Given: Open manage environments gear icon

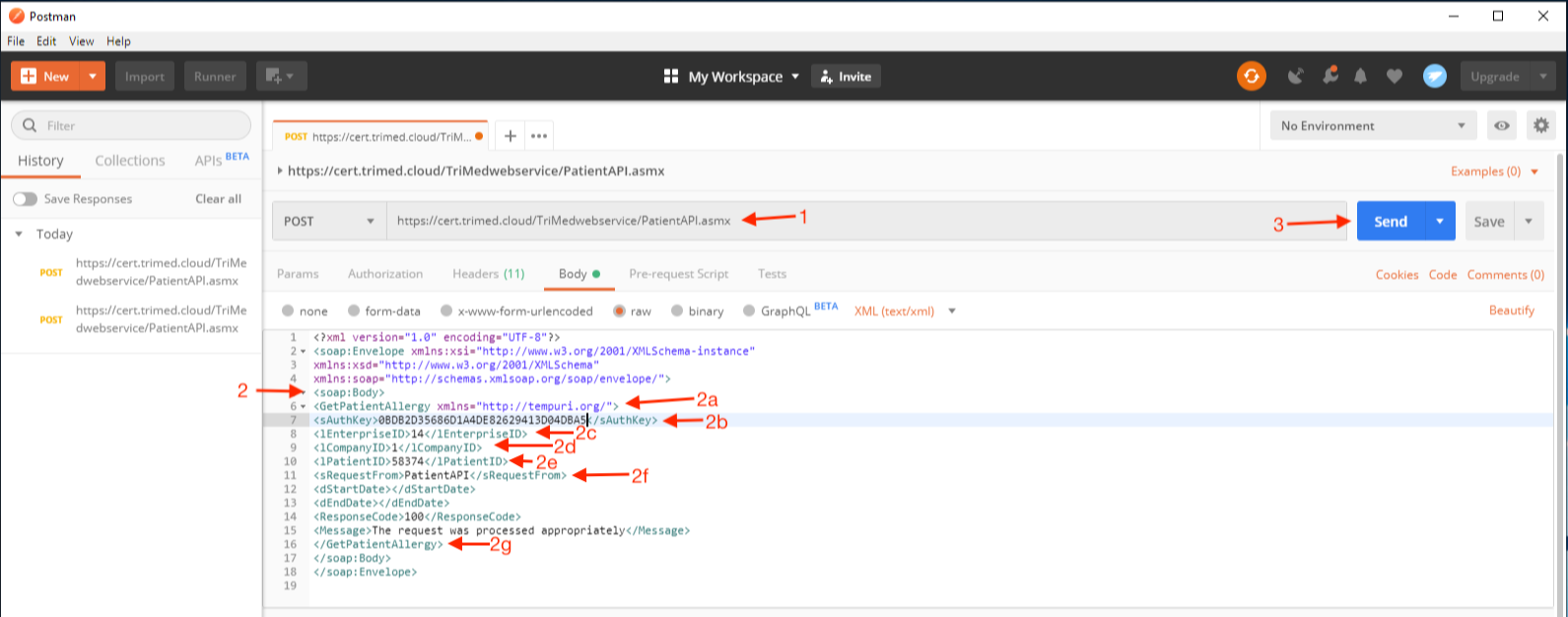Looking at the screenshot, I should click(1540, 126).
